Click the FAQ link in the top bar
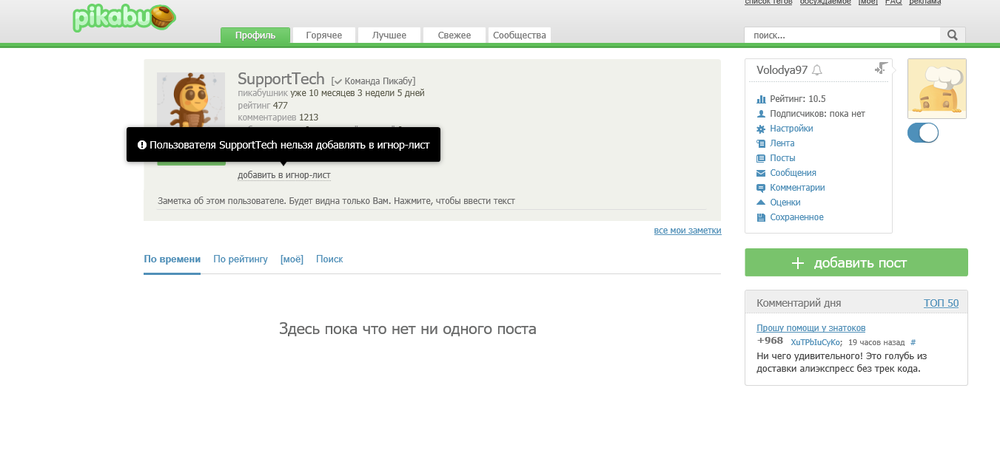Screen dimensions: 1000x456 [893, 2]
